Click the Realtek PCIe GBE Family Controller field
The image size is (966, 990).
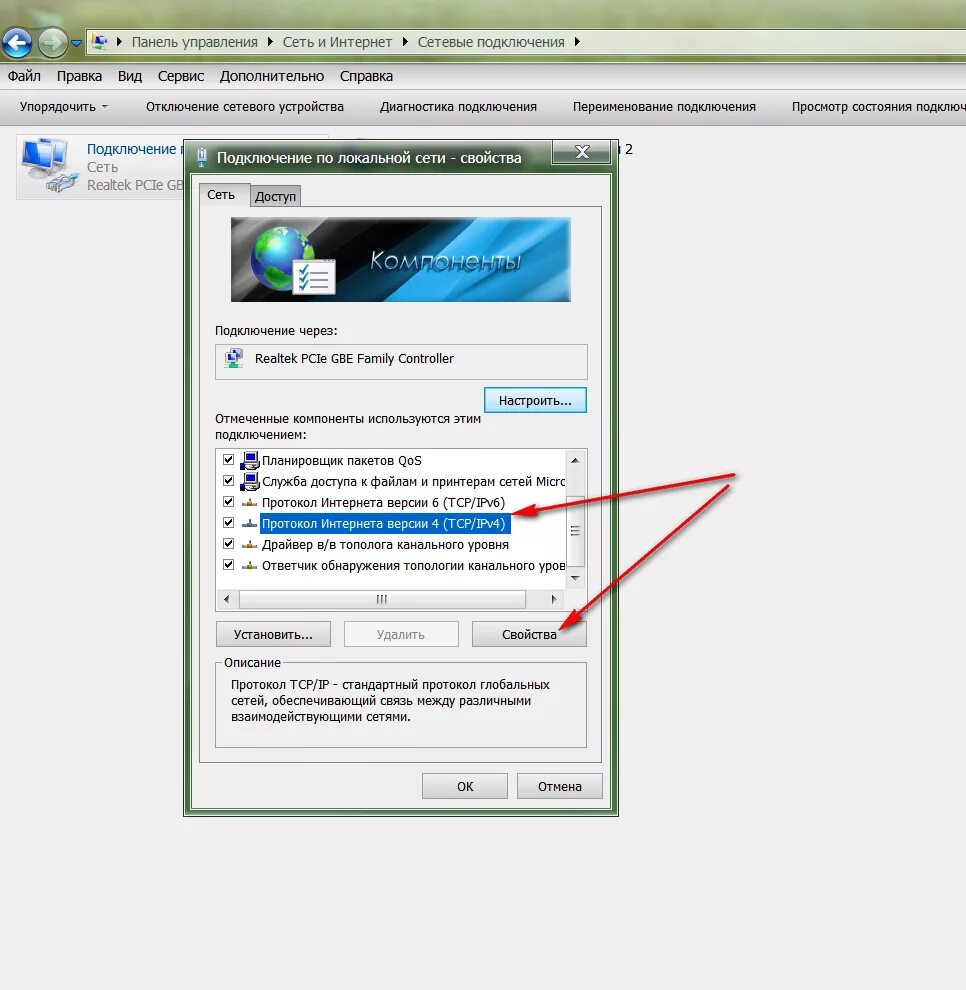point(401,361)
